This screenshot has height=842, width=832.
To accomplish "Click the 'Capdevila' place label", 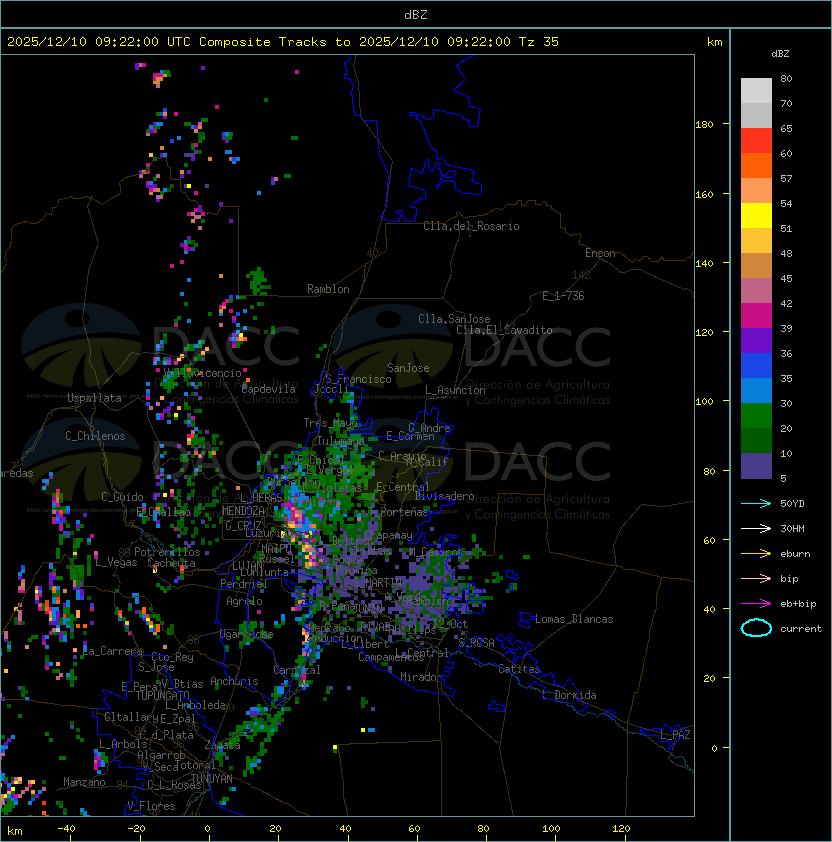I will [x=268, y=389].
